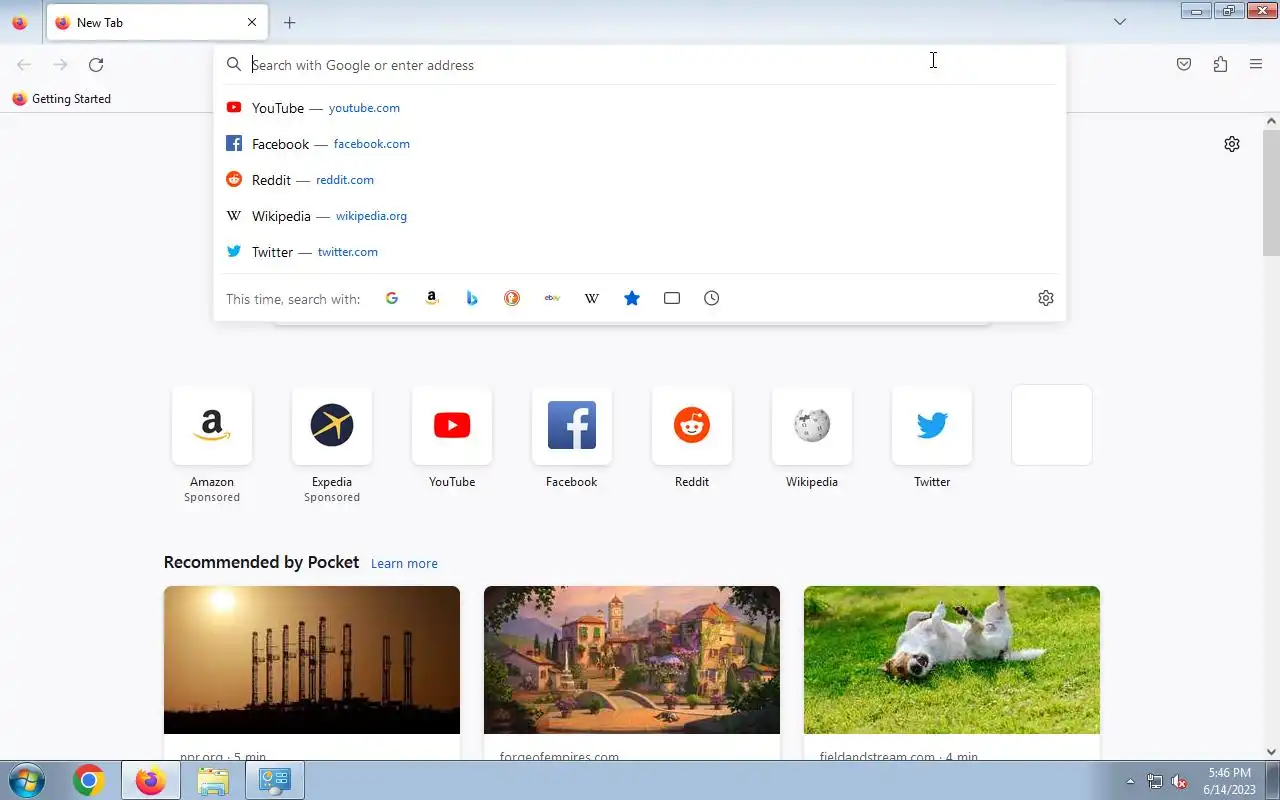Click the page vertical scrollbar thumb

pos(1271,192)
